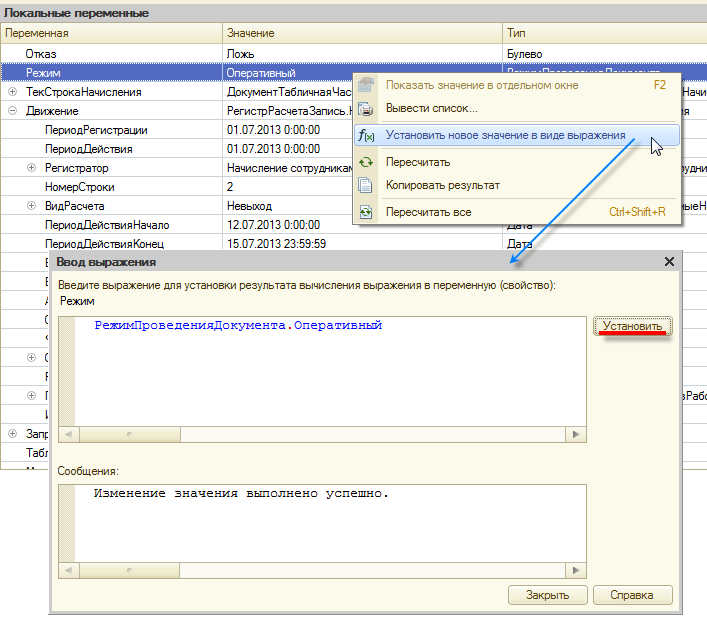Choose 'Копировать результат' menu entry
The width and height of the screenshot is (707, 618).
517,185
